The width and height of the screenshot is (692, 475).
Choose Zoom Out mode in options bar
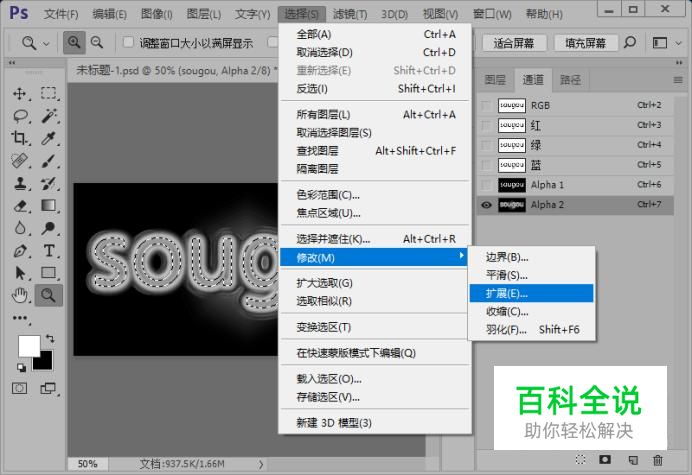click(x=97, y=42)
